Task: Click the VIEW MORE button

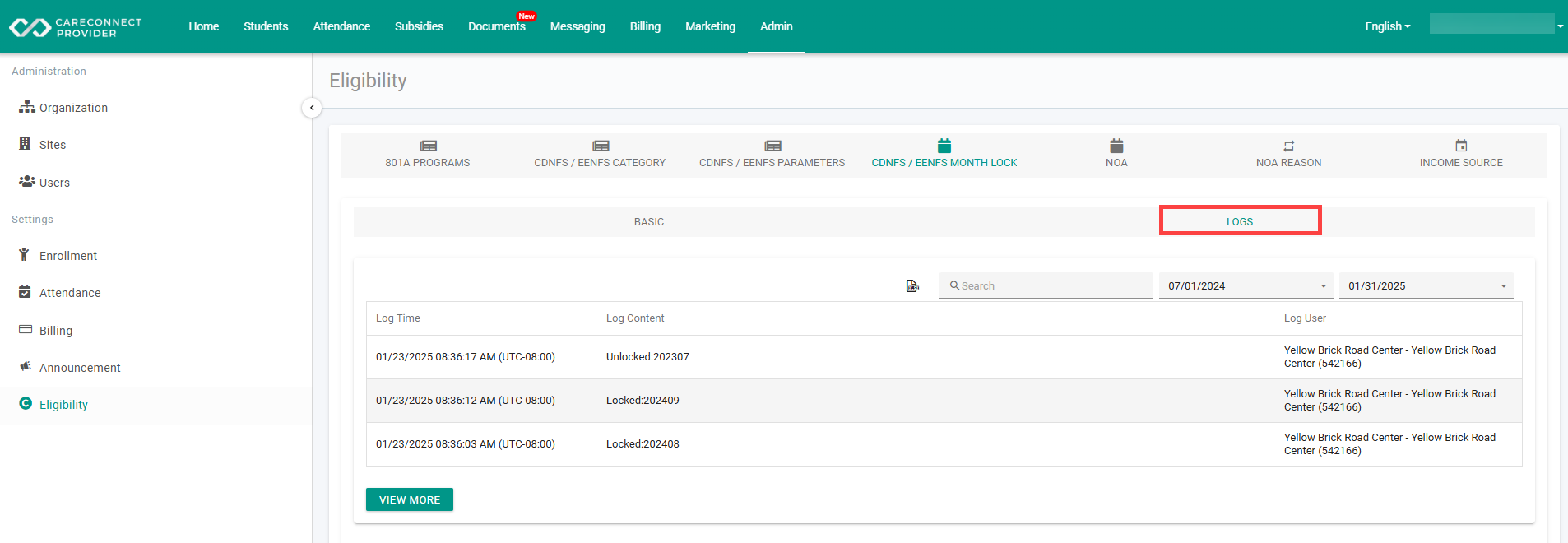Action: pos(410,499)
